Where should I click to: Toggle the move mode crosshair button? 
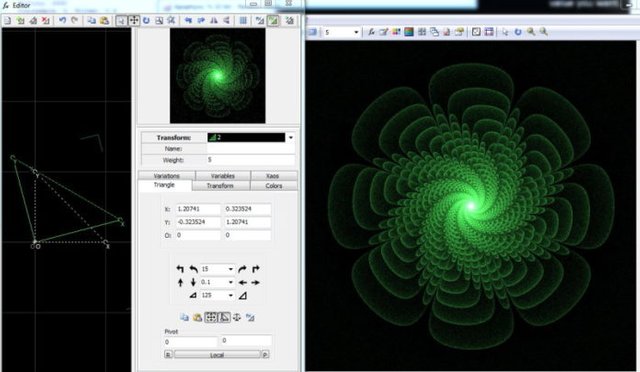coord(134,20)
